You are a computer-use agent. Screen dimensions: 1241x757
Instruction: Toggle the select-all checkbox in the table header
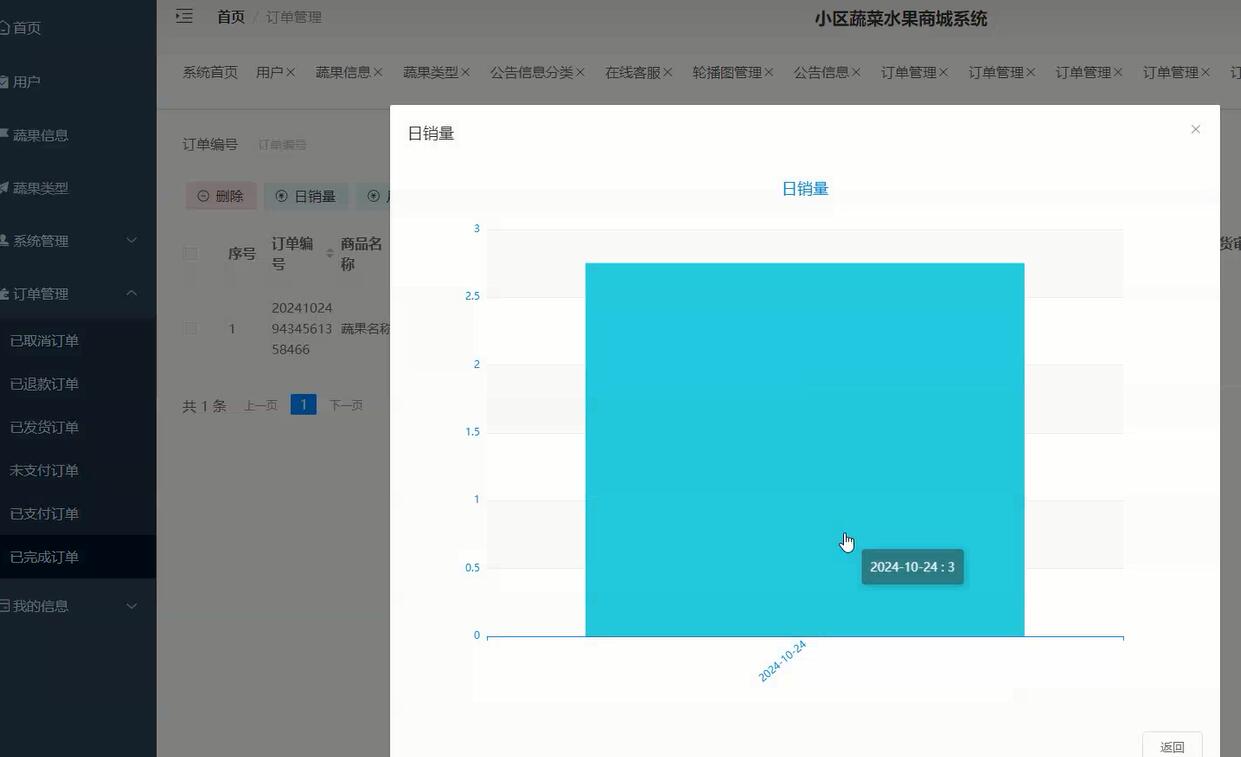tap(190, 253)
